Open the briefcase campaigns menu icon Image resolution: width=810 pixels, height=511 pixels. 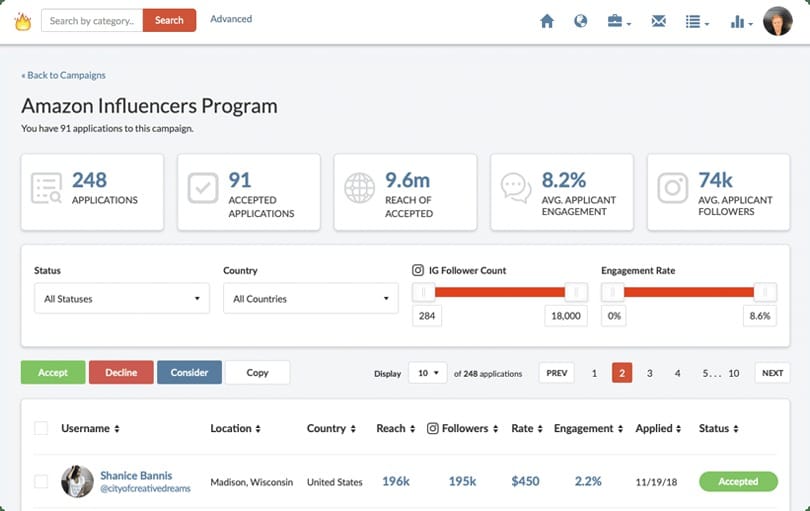click(617, 21)
